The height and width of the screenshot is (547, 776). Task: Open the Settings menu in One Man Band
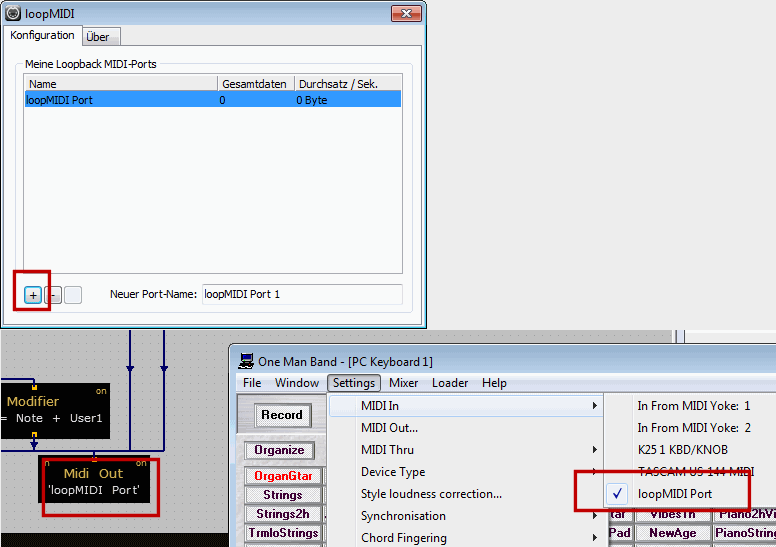pos(354,383)
